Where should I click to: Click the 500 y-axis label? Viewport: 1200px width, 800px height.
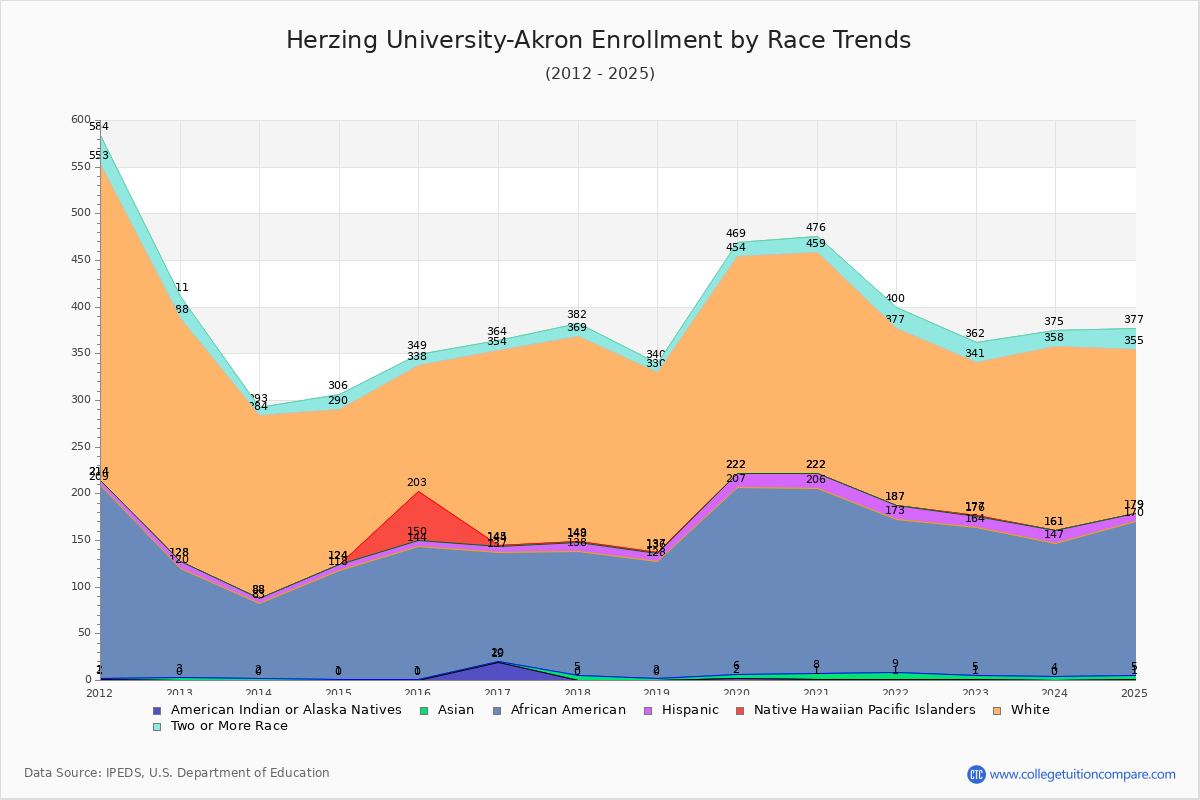click(x=80, y=213)
